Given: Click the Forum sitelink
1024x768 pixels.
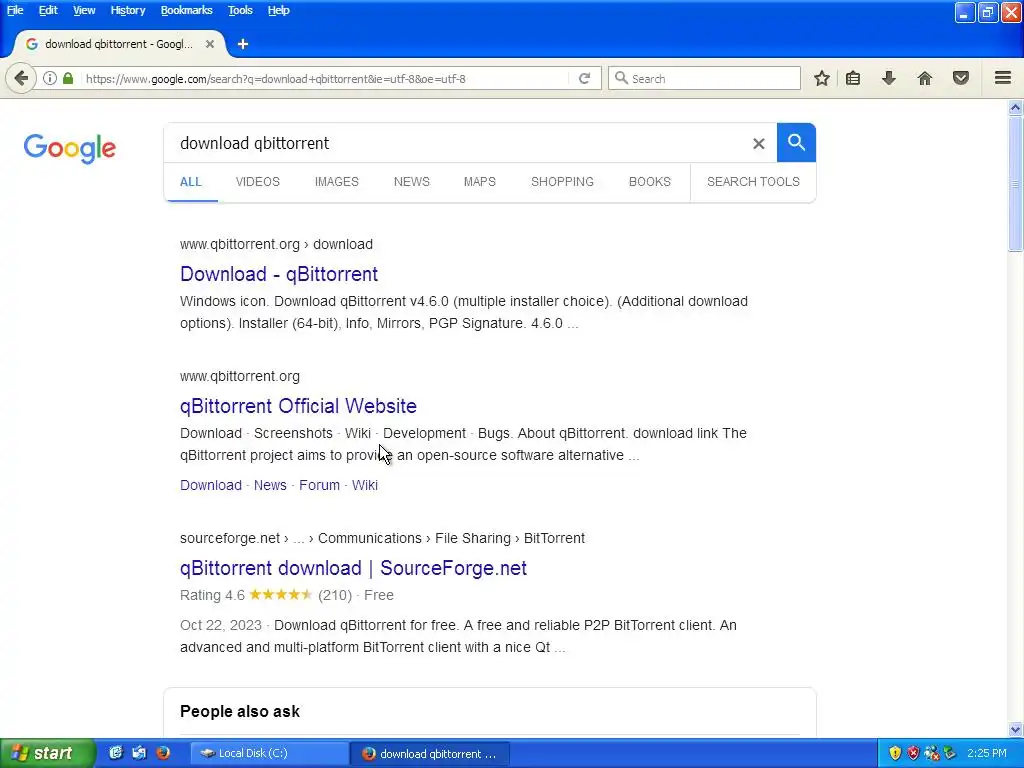Looking at the screenshot, I should pyautogui.click(x=319, y=485).
